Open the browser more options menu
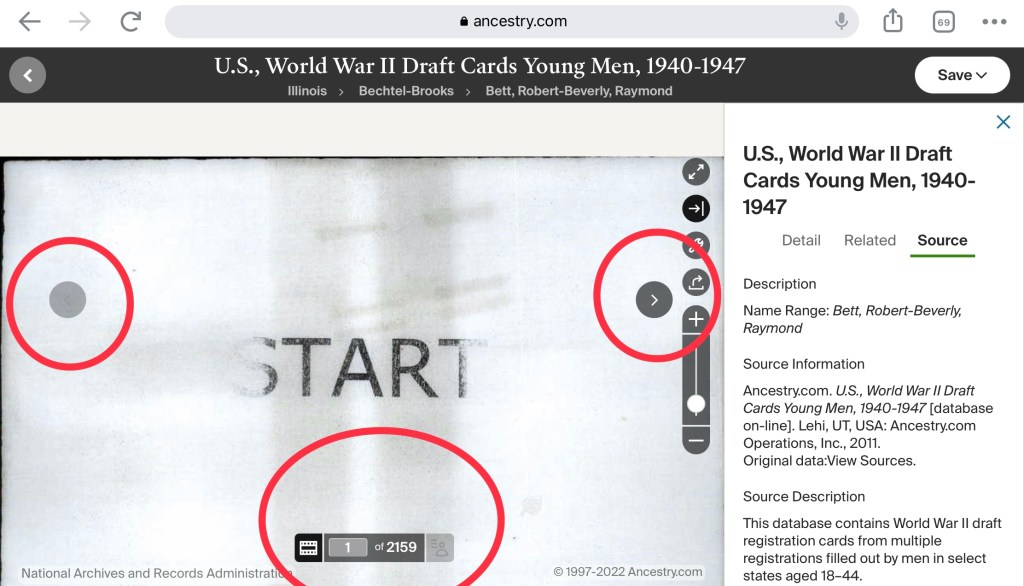Viewport: 1024px width, 586px height. (994, 22)
